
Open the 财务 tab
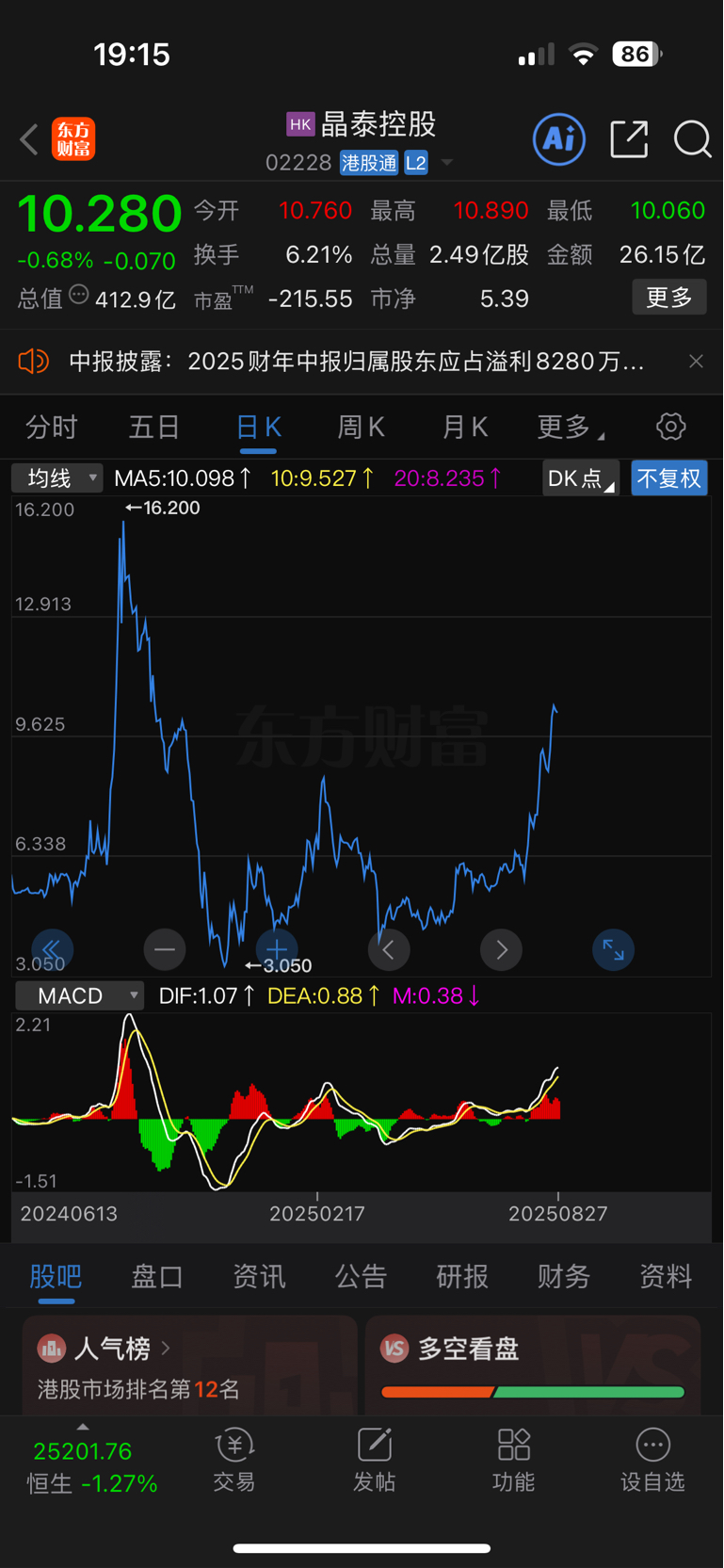tap(564, 1276)
